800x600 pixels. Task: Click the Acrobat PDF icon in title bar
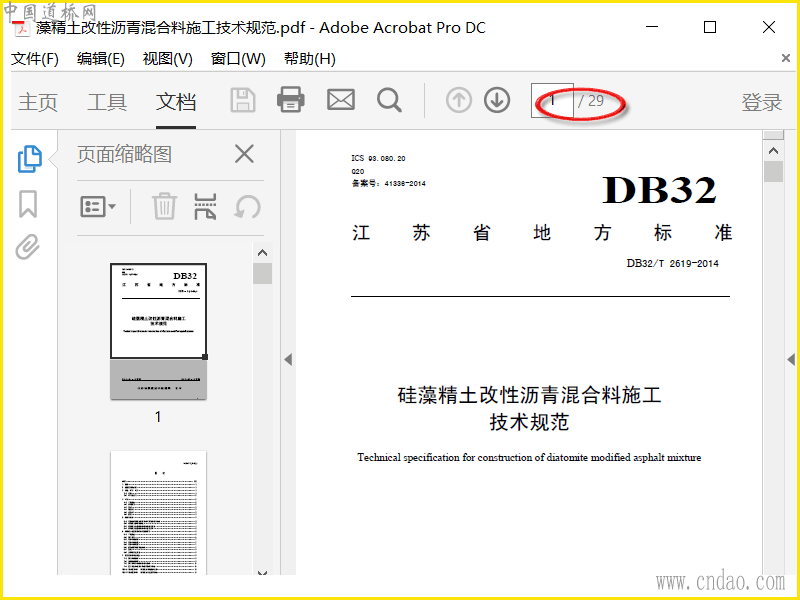click(x=21, y=28)
